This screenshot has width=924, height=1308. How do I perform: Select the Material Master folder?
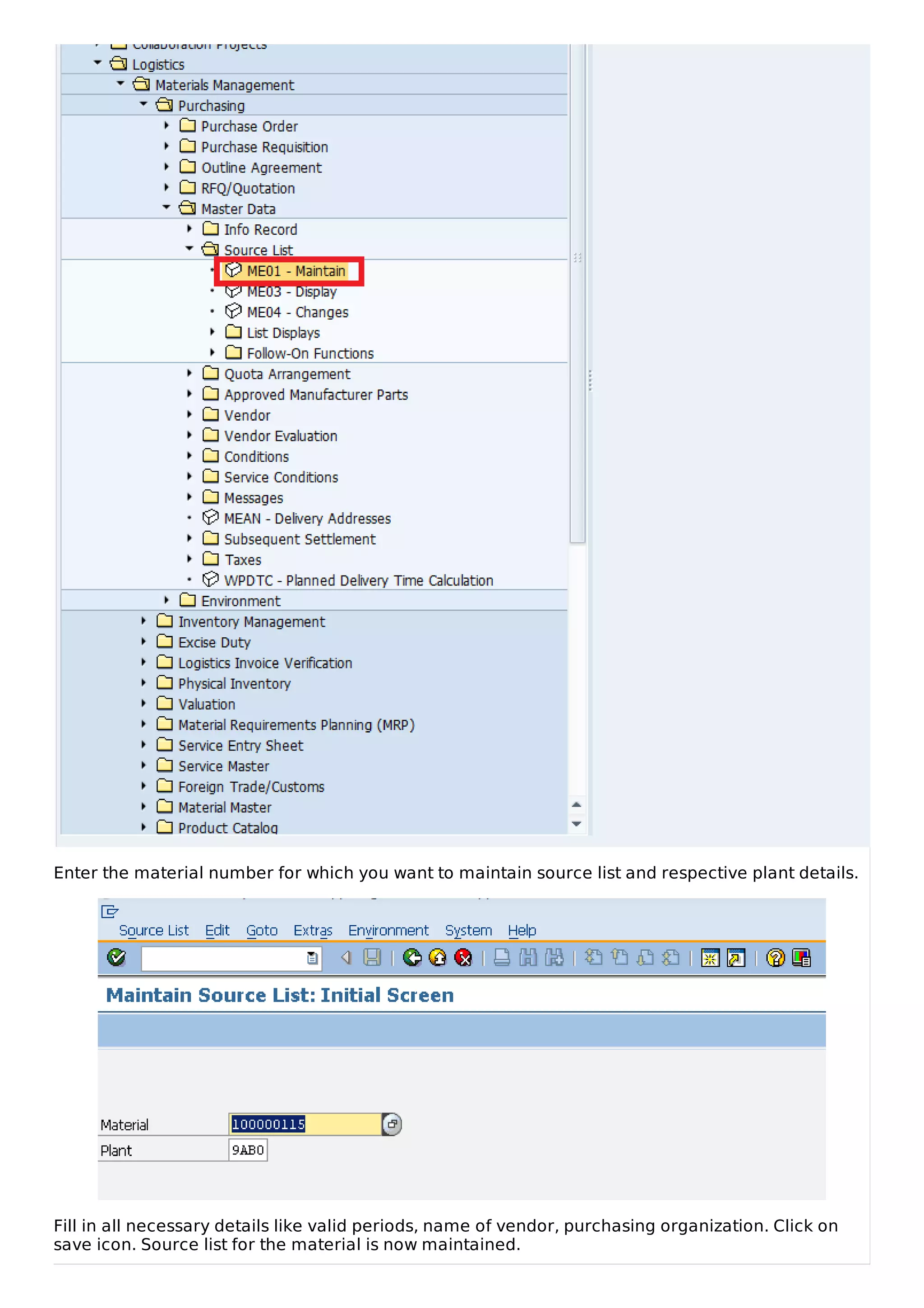click(x=225, y=807)
